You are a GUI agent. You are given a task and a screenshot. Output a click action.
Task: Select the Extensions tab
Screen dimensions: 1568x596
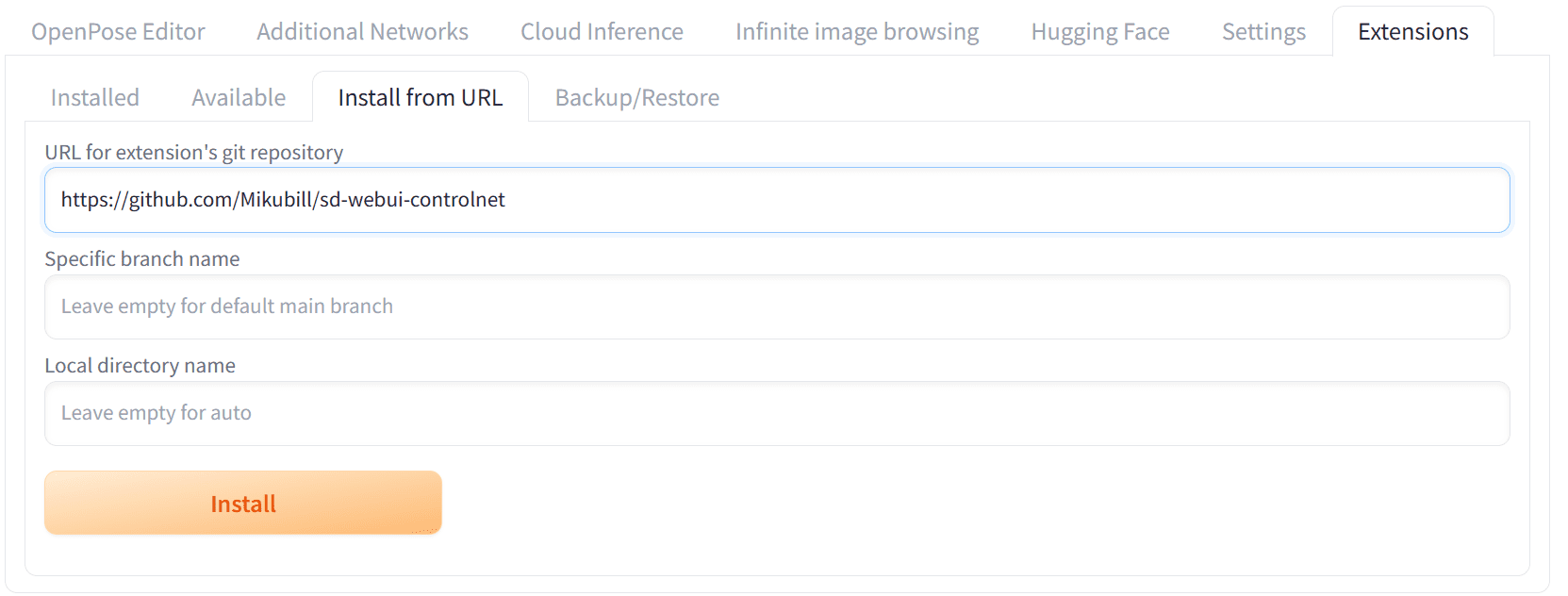pyautogui.click(x=1412, y=32)
